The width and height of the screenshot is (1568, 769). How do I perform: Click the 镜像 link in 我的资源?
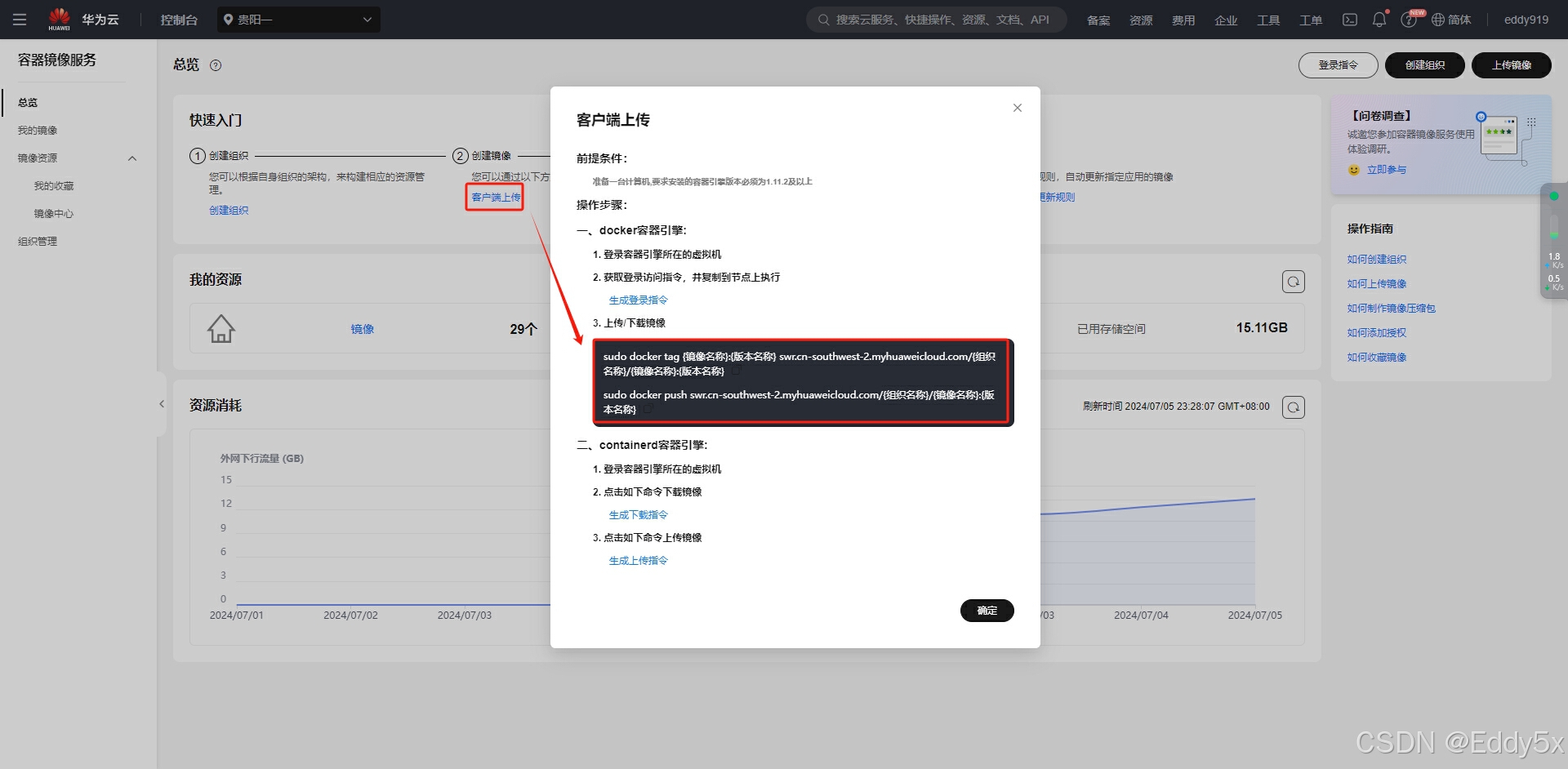(x=363, y=329)
